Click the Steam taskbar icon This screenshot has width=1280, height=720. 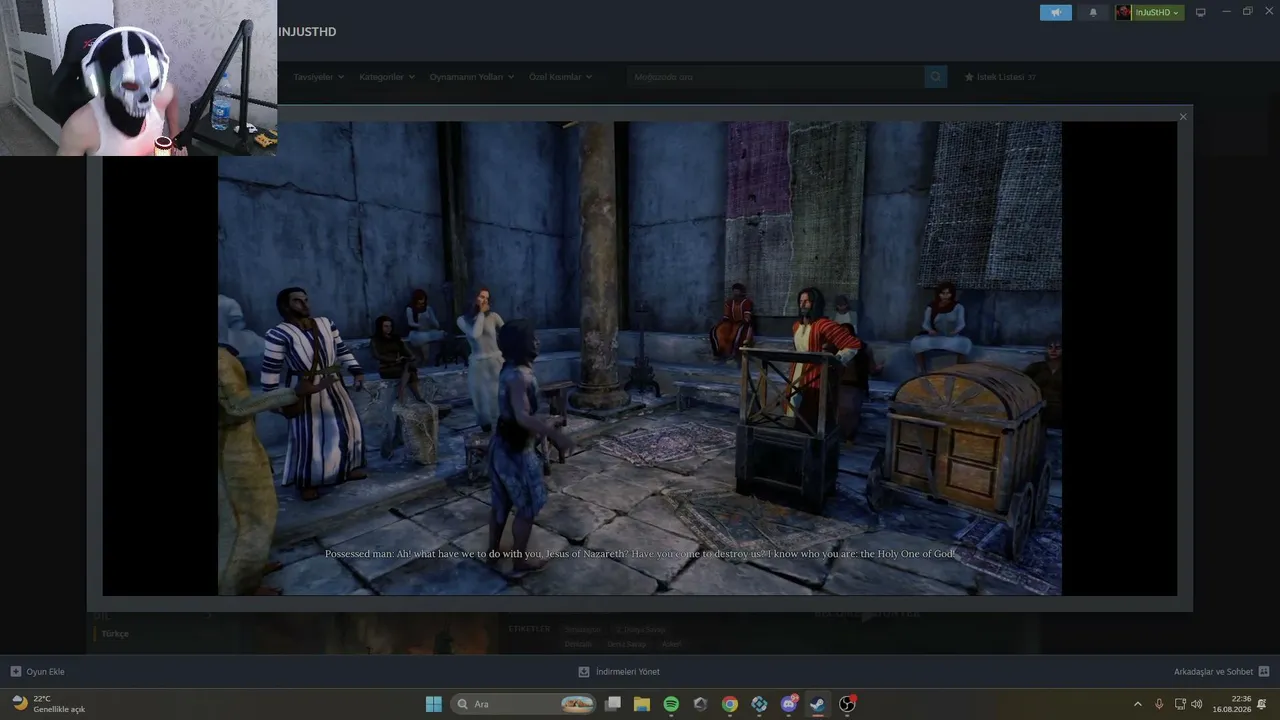(818, 704)
